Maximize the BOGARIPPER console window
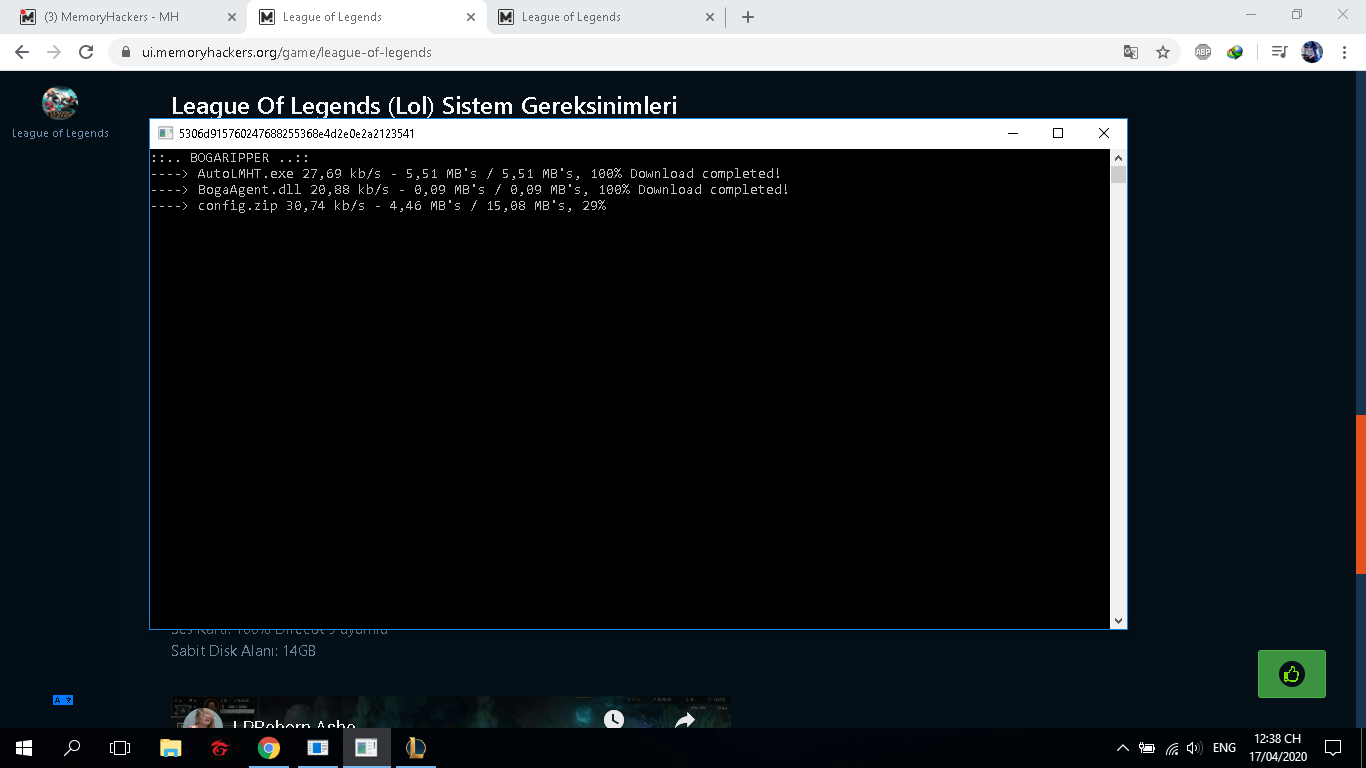The image size is (1366, 768). coord(1058,133)
